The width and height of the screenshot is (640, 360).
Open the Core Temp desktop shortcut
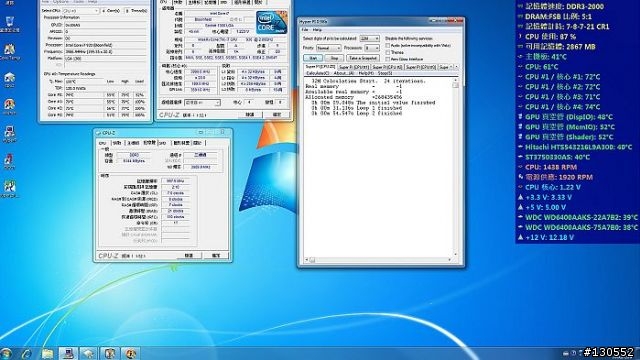(10, 51)
